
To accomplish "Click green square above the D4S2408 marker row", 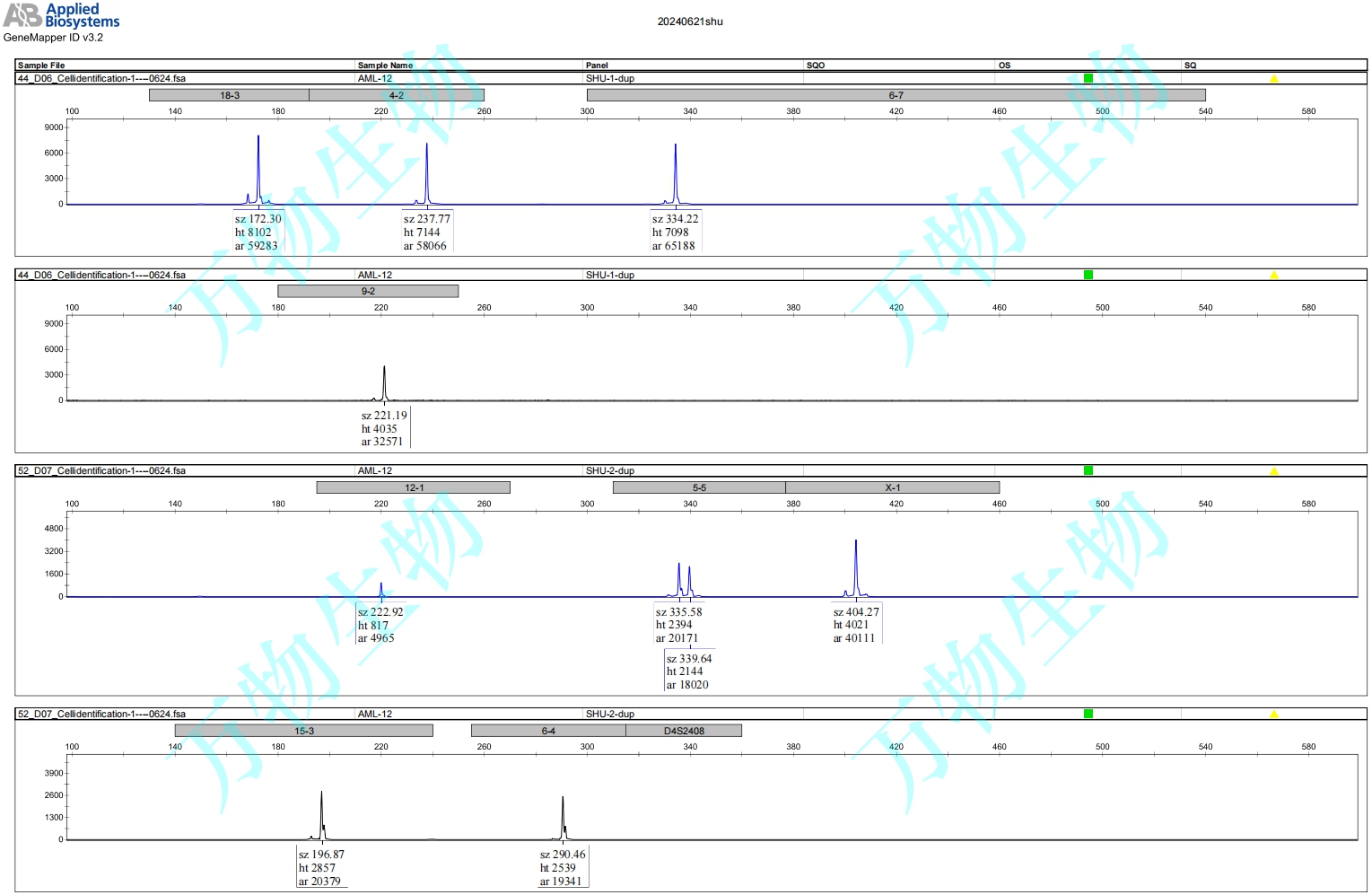I will coord(1088,714).
